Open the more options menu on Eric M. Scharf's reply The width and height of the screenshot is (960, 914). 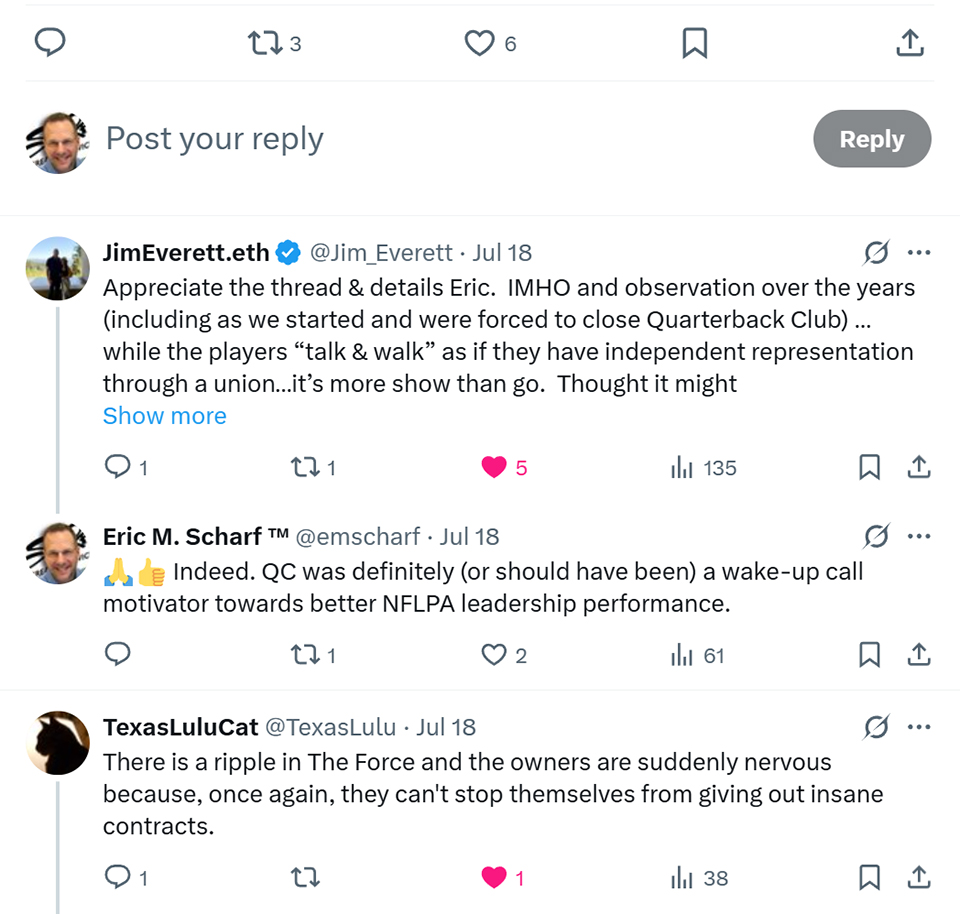tap(919, 537)
